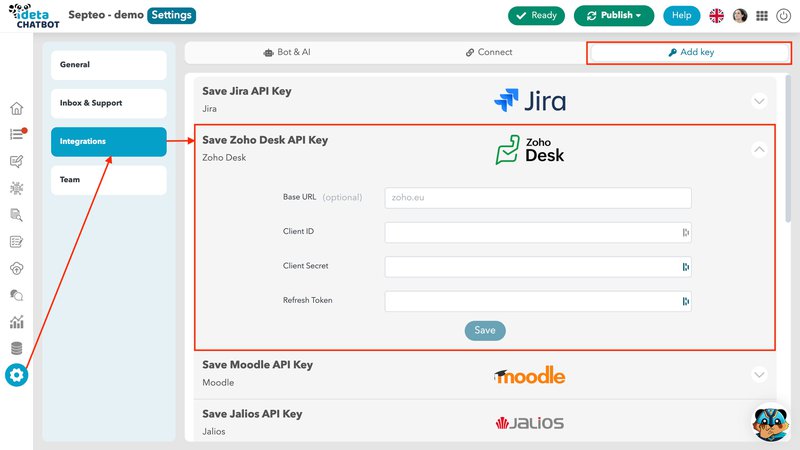
Task: Click the Jalios logo
Action: 530,423
